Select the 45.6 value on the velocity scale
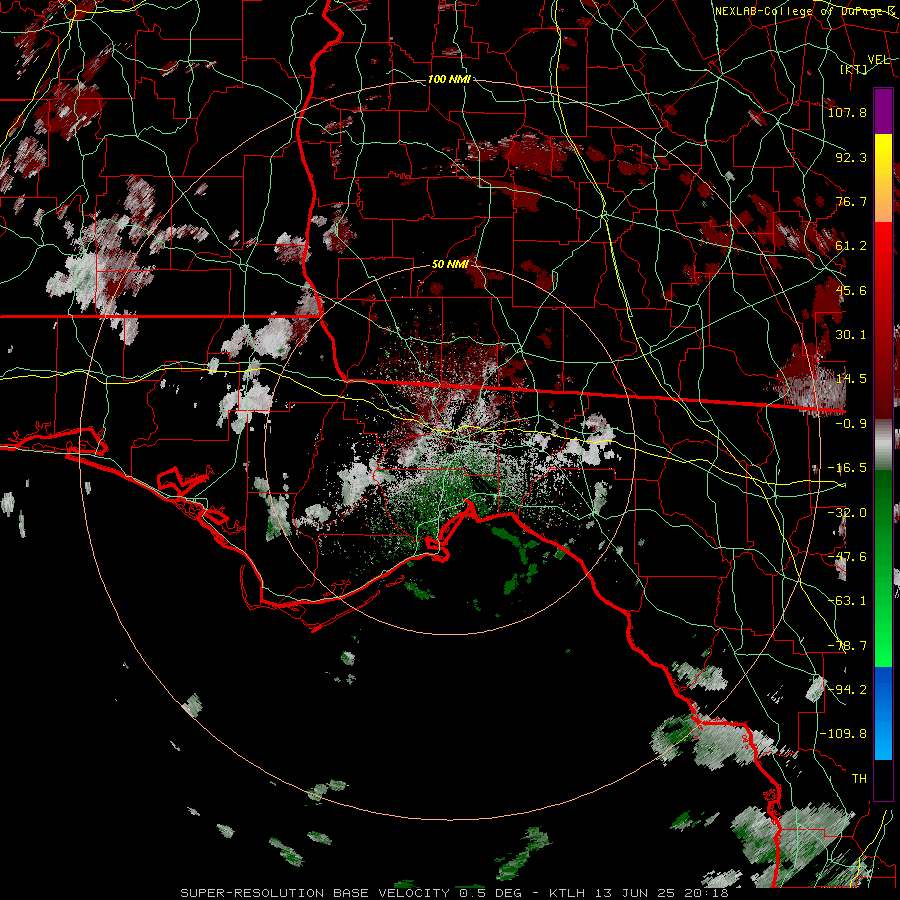This screenshot has width=900, height=900. (851, 290)
